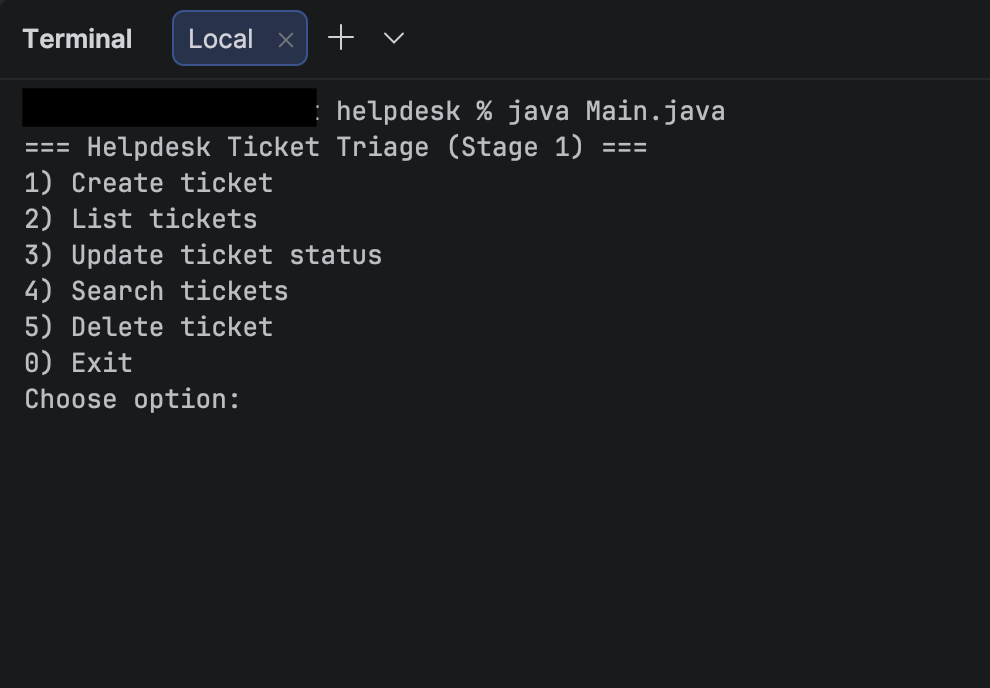Click the "4) Search tickets" option text
Image resolution: width=990 pixels, height=688 pixels.
pyautogui.click(x=155, y=290)
